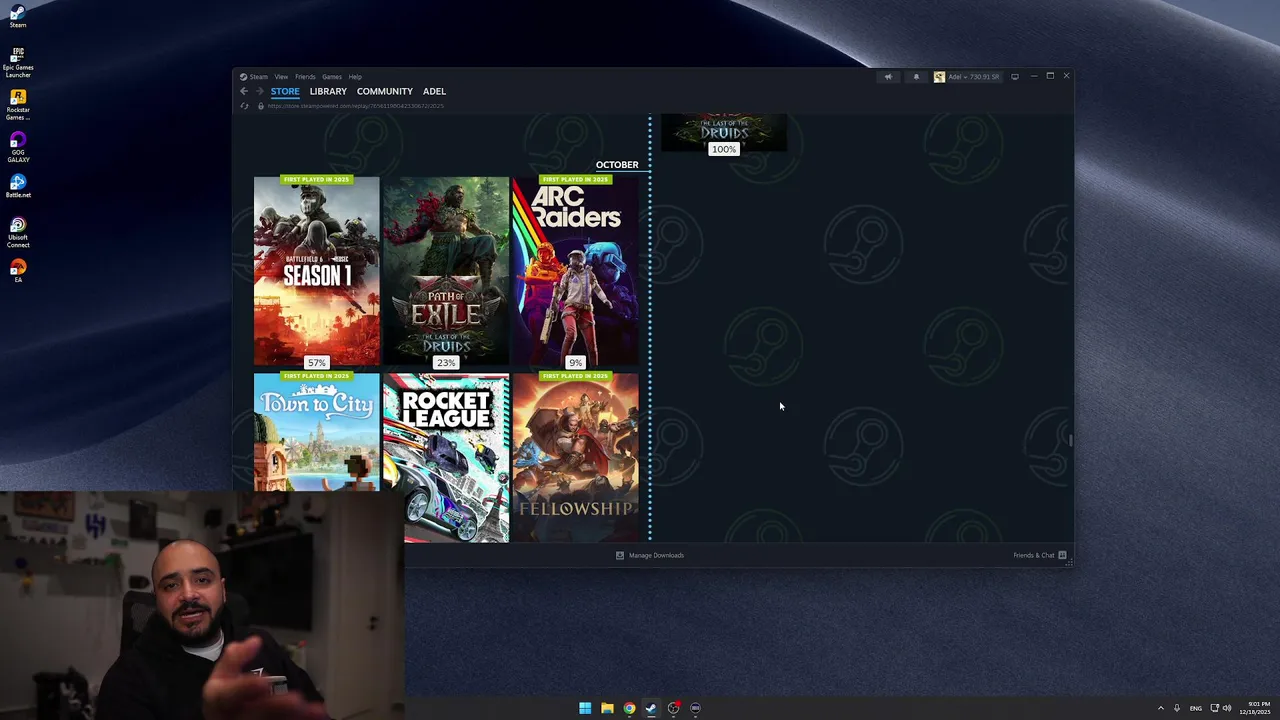Open the last pinned taskbar app
1280x720 pixels.
click(x=696, y=708)
